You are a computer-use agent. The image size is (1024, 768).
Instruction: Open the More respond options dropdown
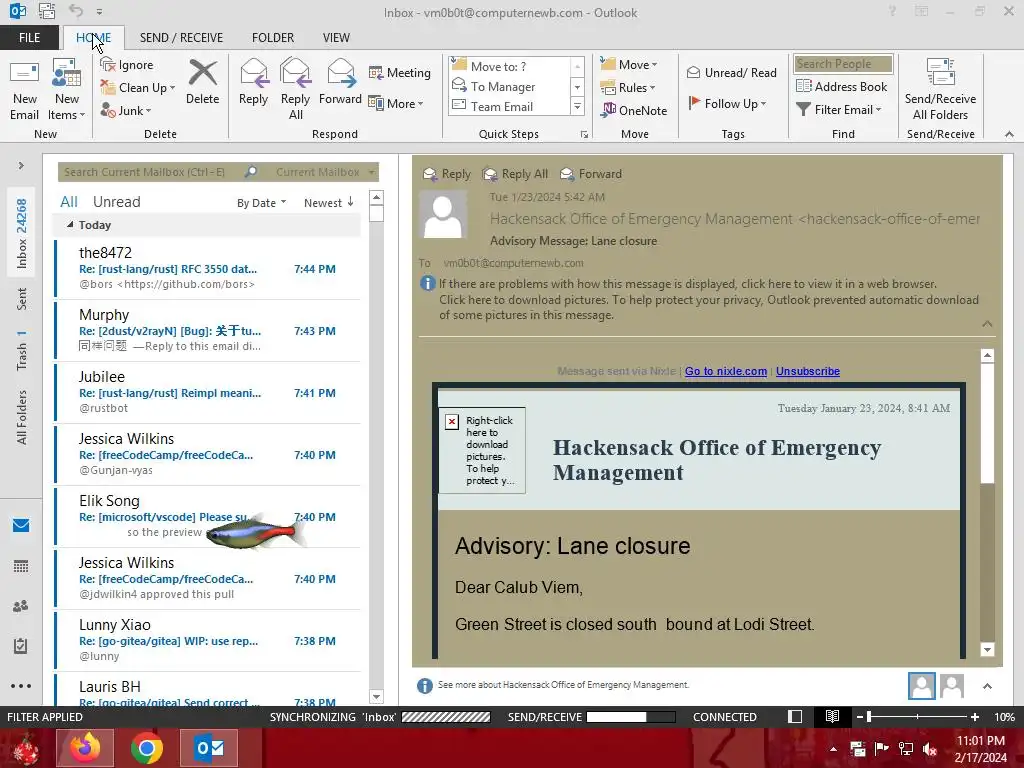pyautogui.click(x=396, y=103)
